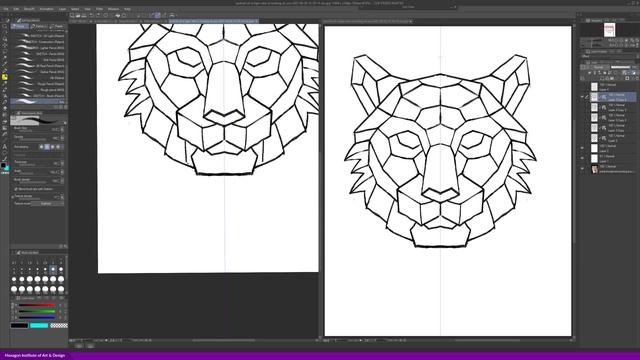Viewport: 640px width, 360px height.
Task: Hide Layer 1 via its eye icon
Action: (x=582, y=158)
